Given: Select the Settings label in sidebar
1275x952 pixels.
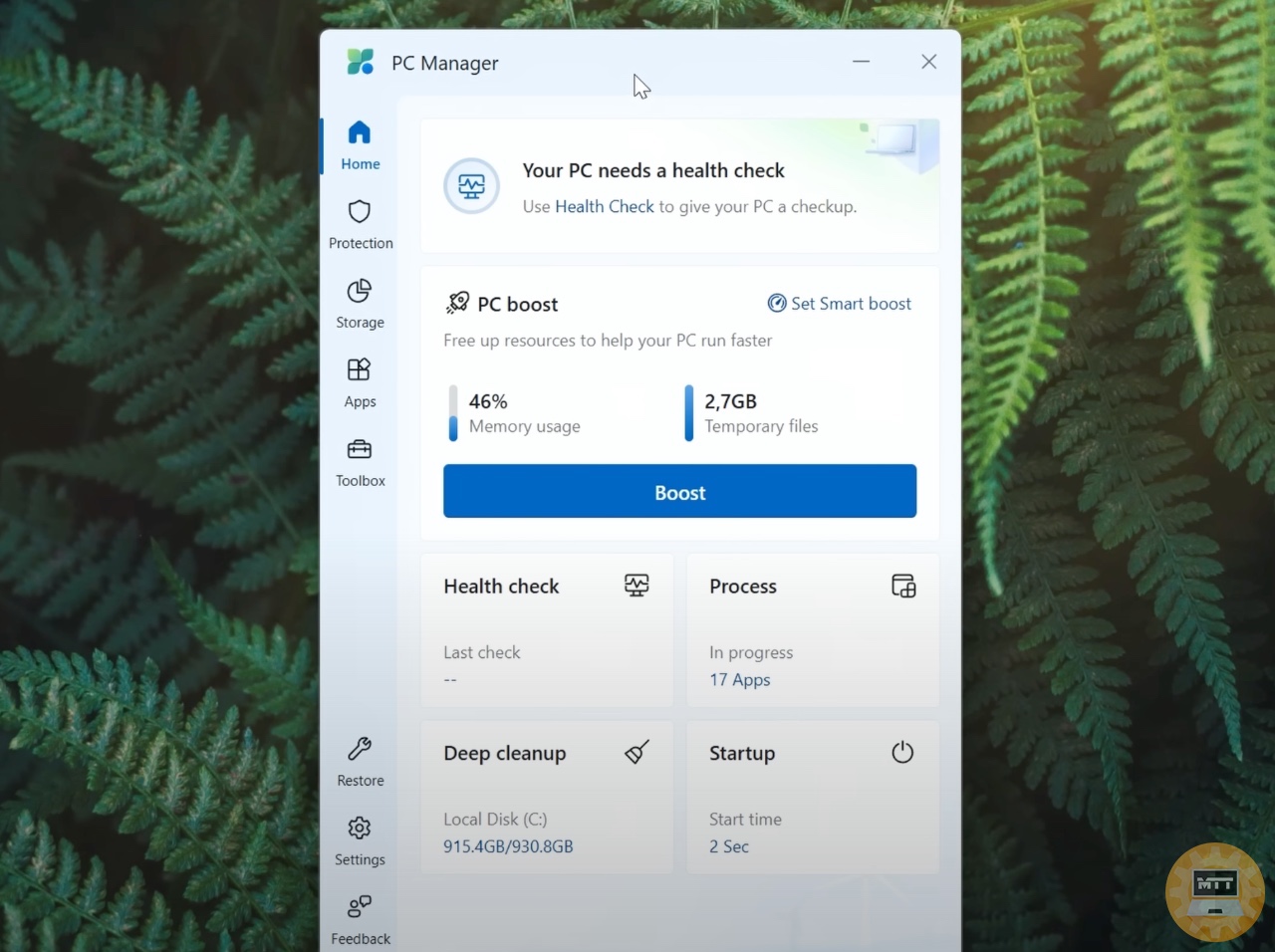Looking at the screenshot, I should tap(360, 859).
